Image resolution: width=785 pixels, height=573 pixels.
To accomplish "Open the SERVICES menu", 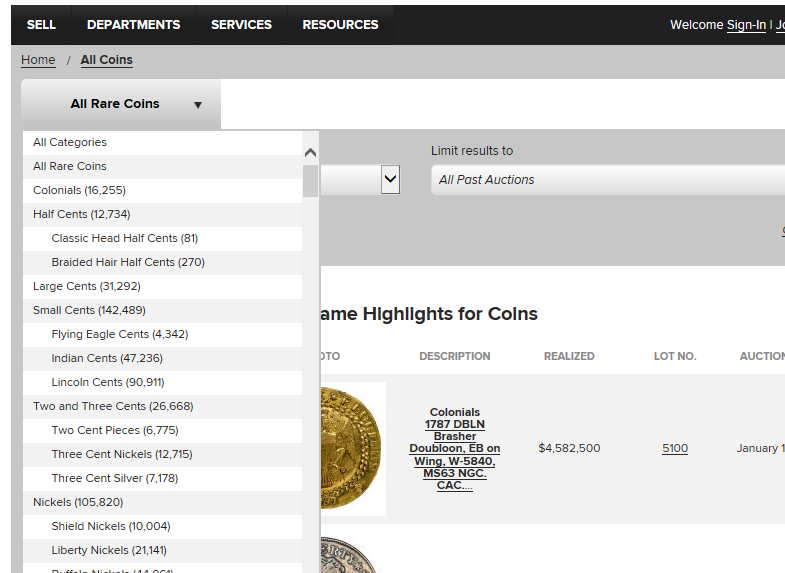I will (241, 25).
